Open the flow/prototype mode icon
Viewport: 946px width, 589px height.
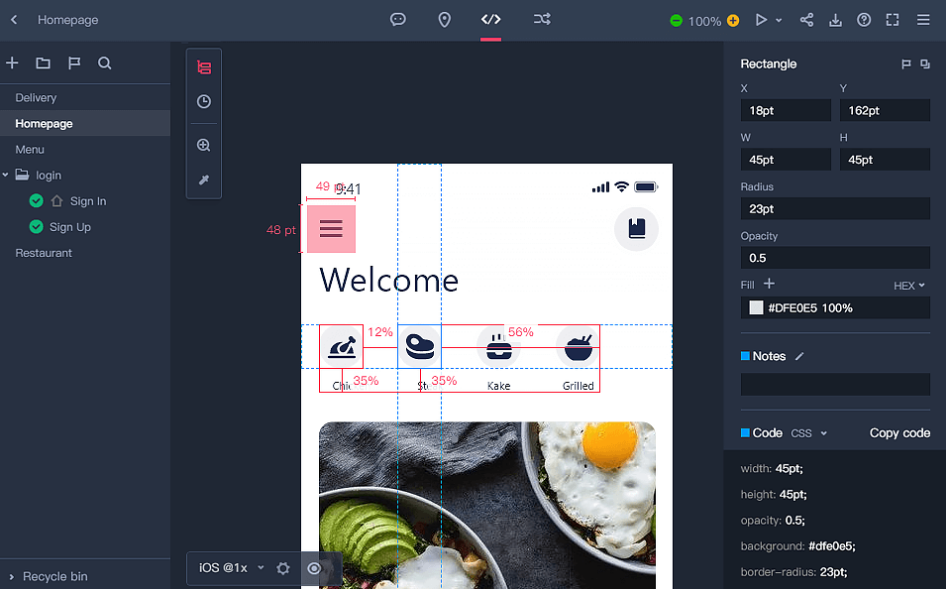(541, 19)
